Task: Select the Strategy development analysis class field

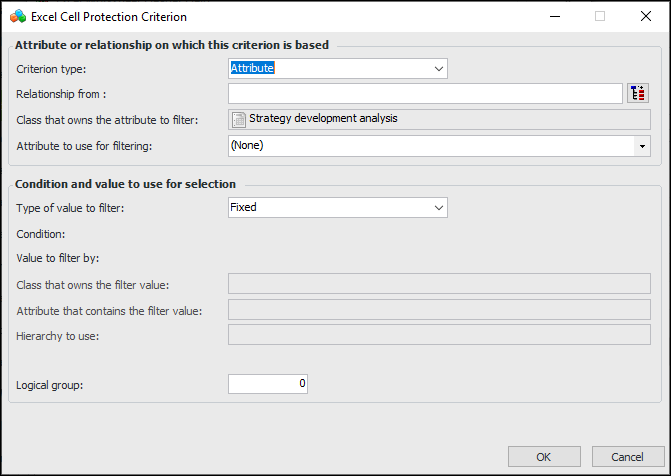Action: point(440,119)
